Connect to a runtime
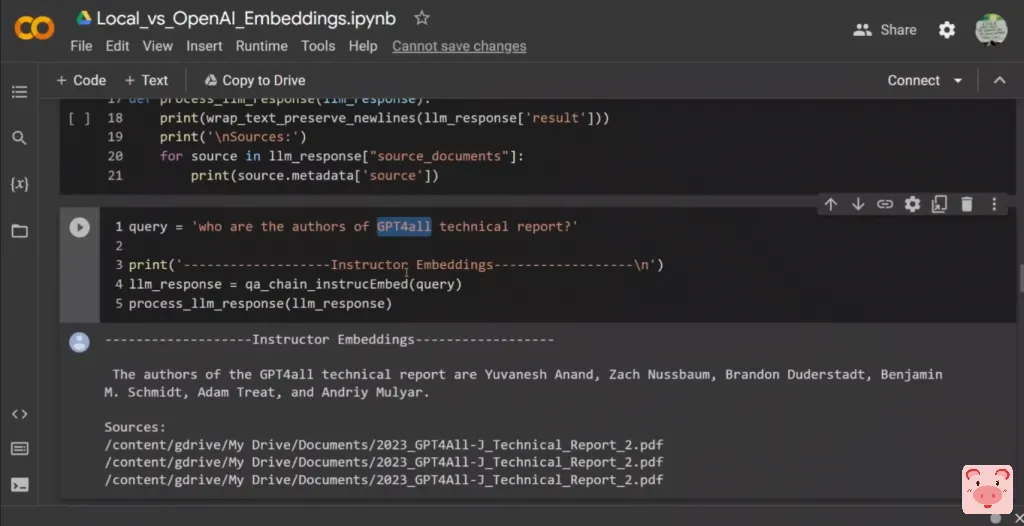 (913, 80)
